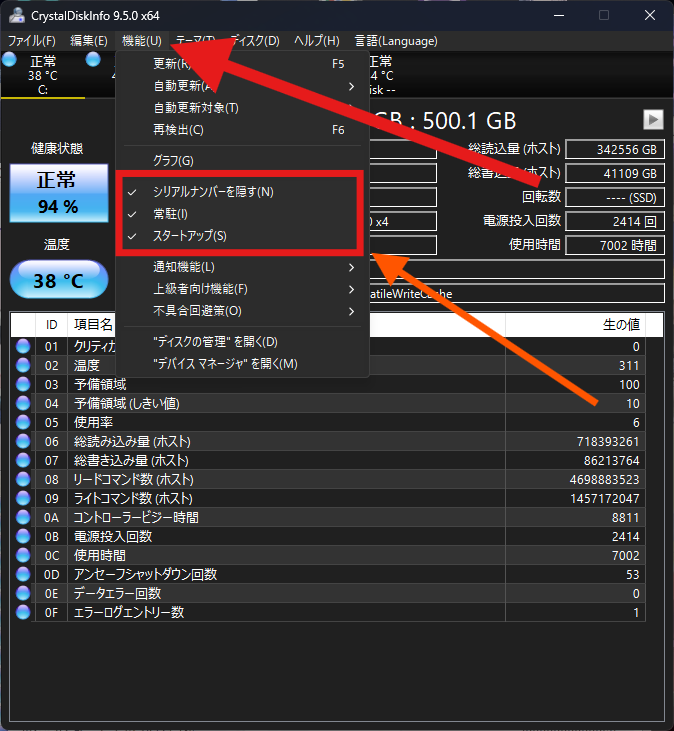Viewport: 674px width, 731px height.
Task: Uncheck the 常駐(I) menu option
Action: coord(170,214)
